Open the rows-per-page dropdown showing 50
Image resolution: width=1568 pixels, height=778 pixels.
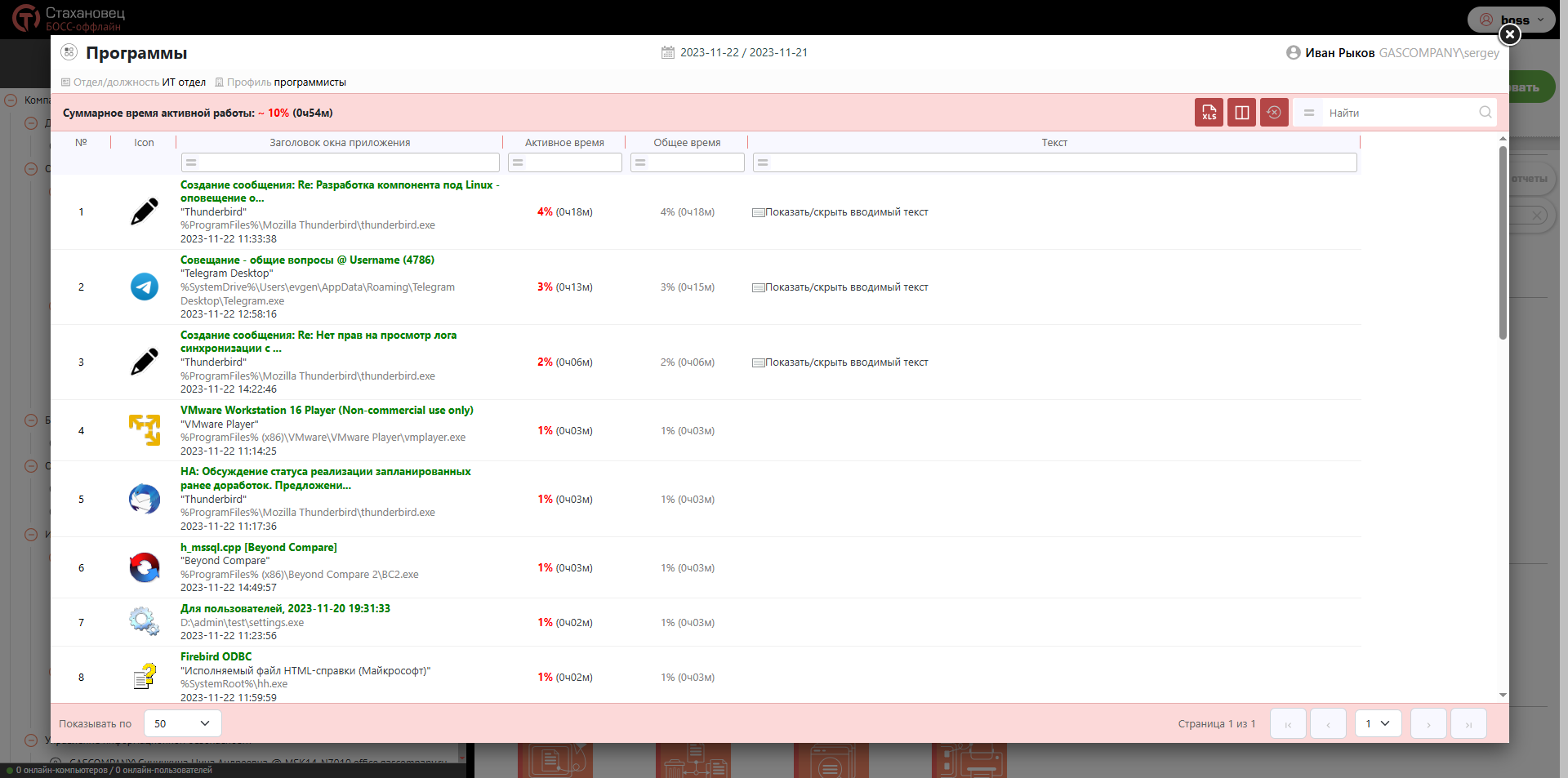pyautogui.click(x=182, y=723)
